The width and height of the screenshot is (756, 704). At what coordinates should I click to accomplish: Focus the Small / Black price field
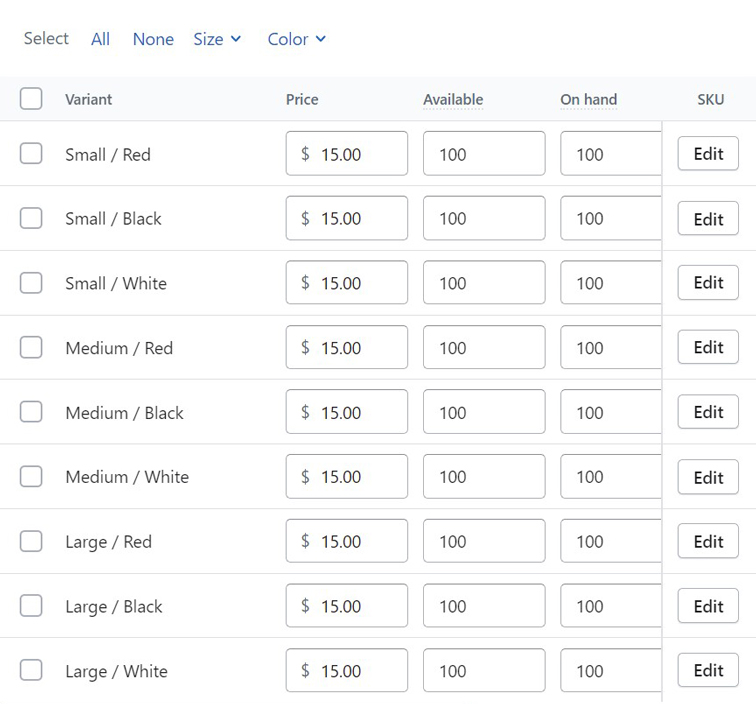347,218
